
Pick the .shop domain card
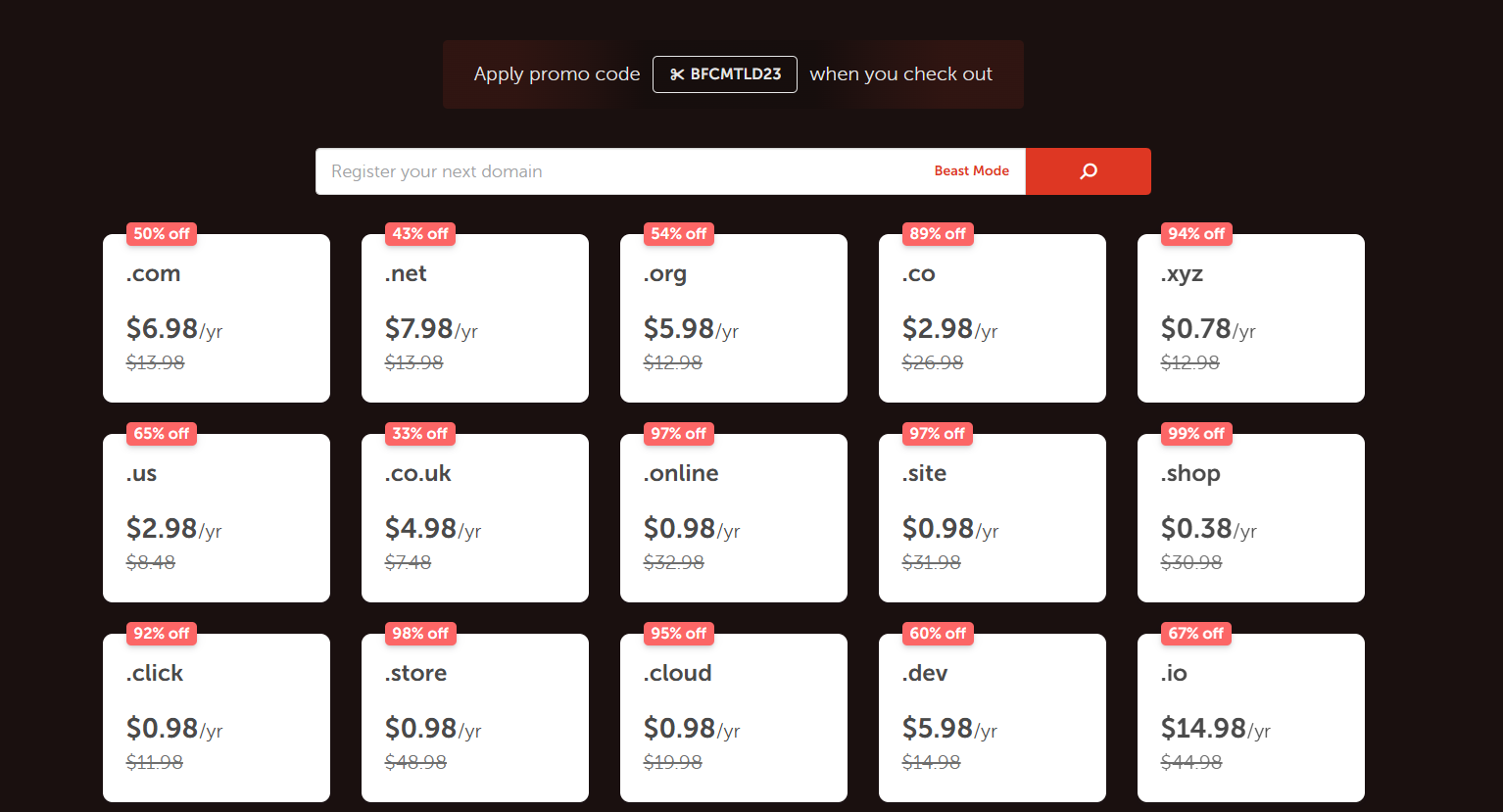click(x=1251, y=518)
